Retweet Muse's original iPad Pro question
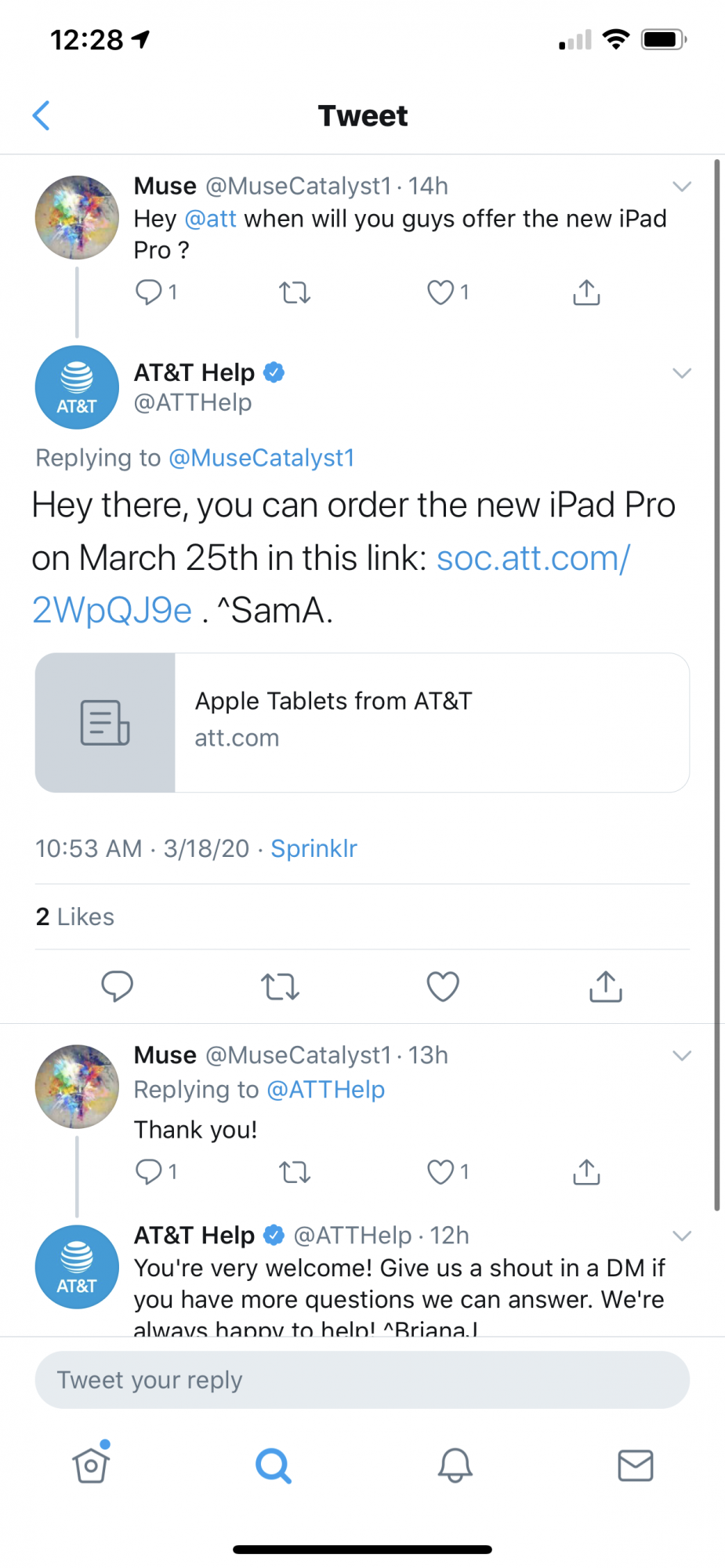Viewport: 725px width, 1568px height. [295, 293]
